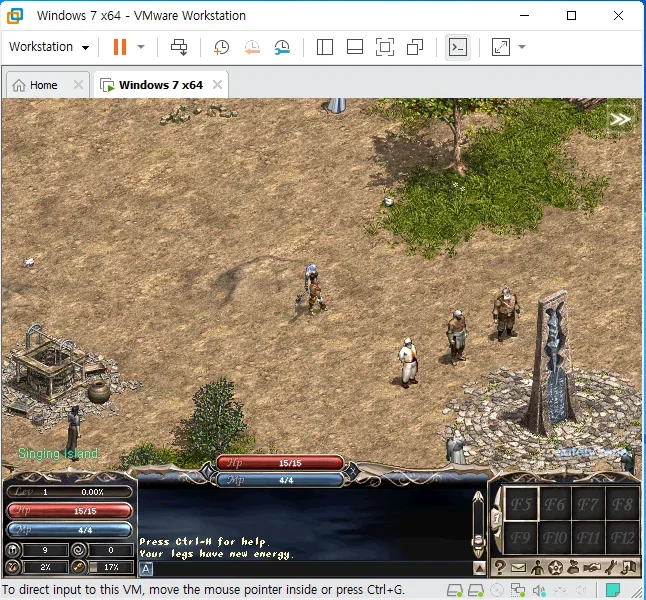The width and height of the screenshot is (646, 600).
Task: Click the stone monument obelisk
Action: tap(550, 363)
